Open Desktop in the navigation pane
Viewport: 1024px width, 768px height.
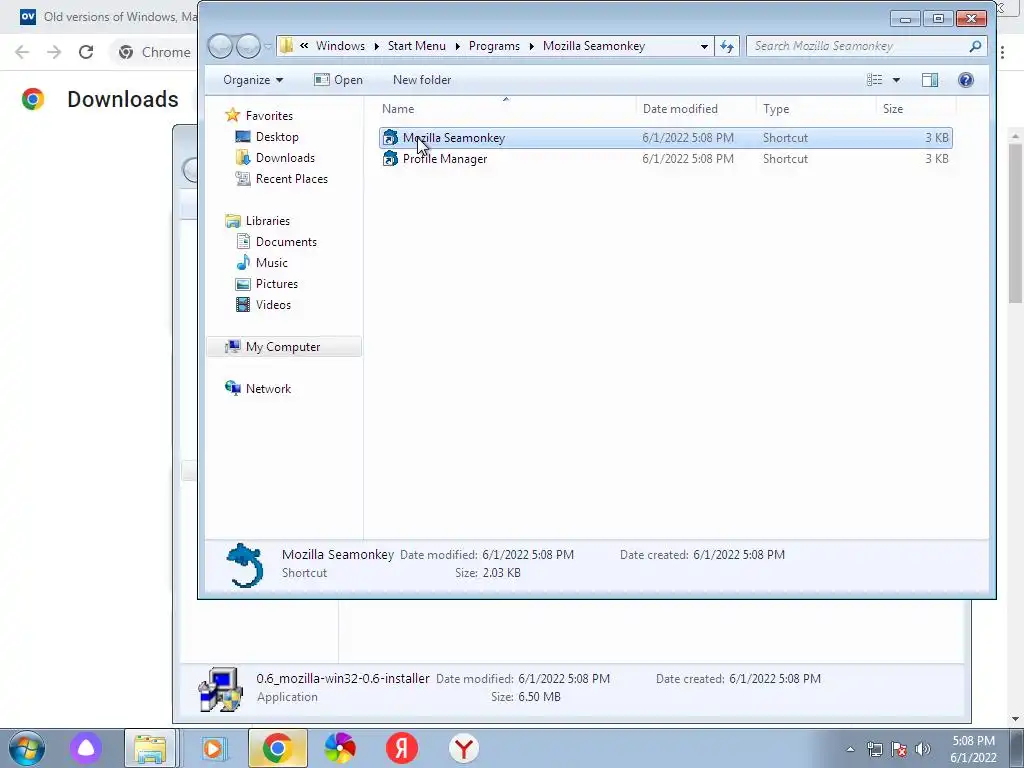(277, 136)
